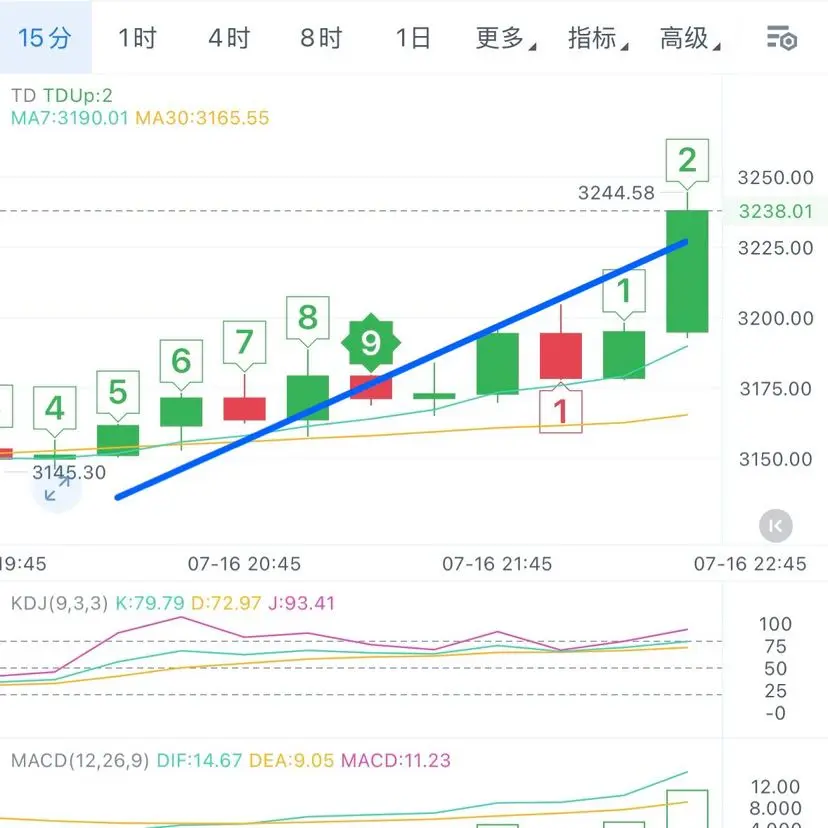Image resolution: width=828 pixels, height=828 pixels.
Task: Click the high price label 3244.58
Action: (616, 193)
